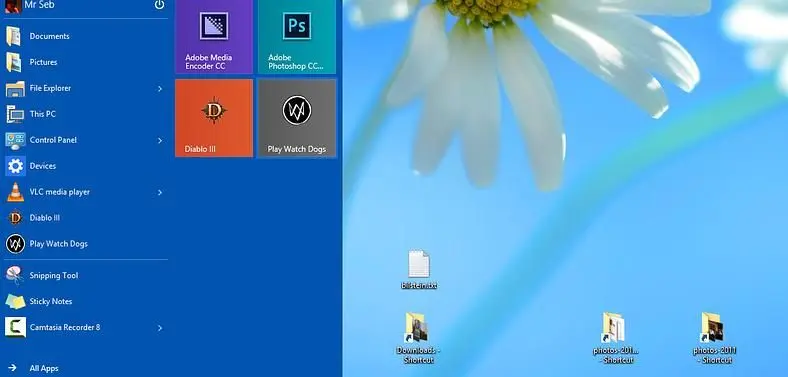The height and width of the screenshot is (377, 788).
Task: Launch the Diablo III orange tile
Action: pos(214,118)
